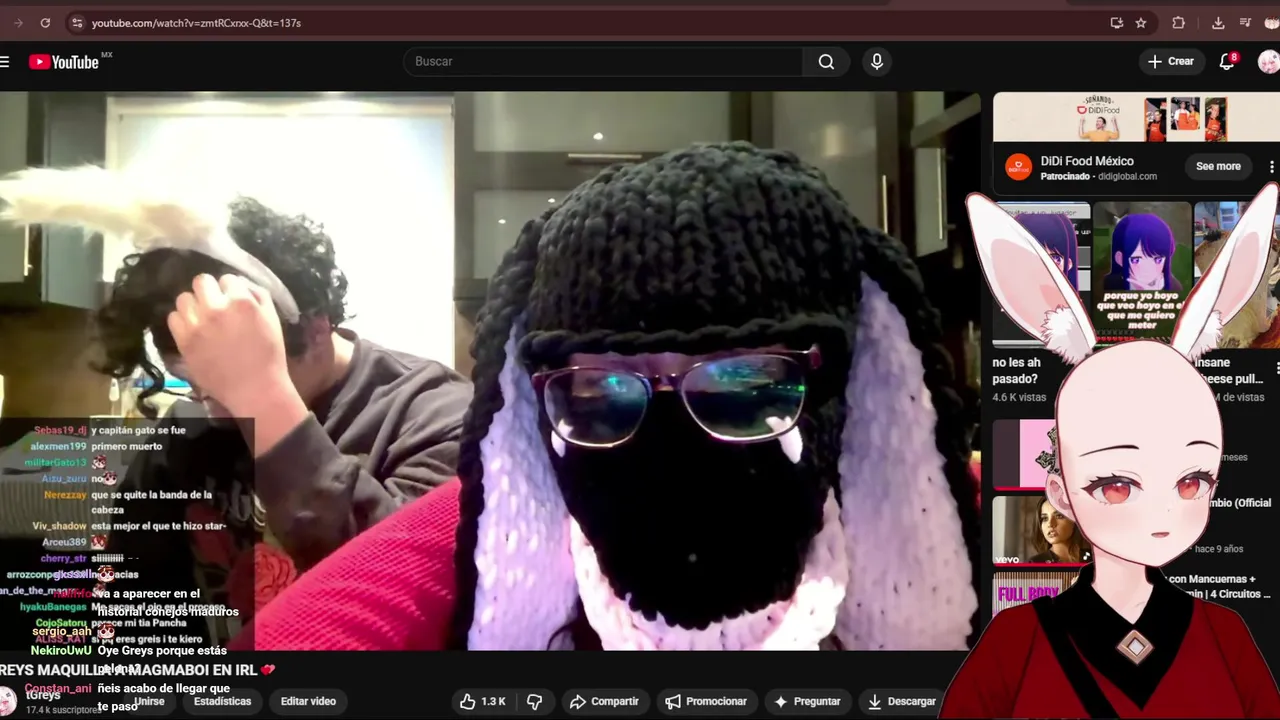Start voice search with microphone icon
Screen dimensions: 1280x720
coord(877,61)
